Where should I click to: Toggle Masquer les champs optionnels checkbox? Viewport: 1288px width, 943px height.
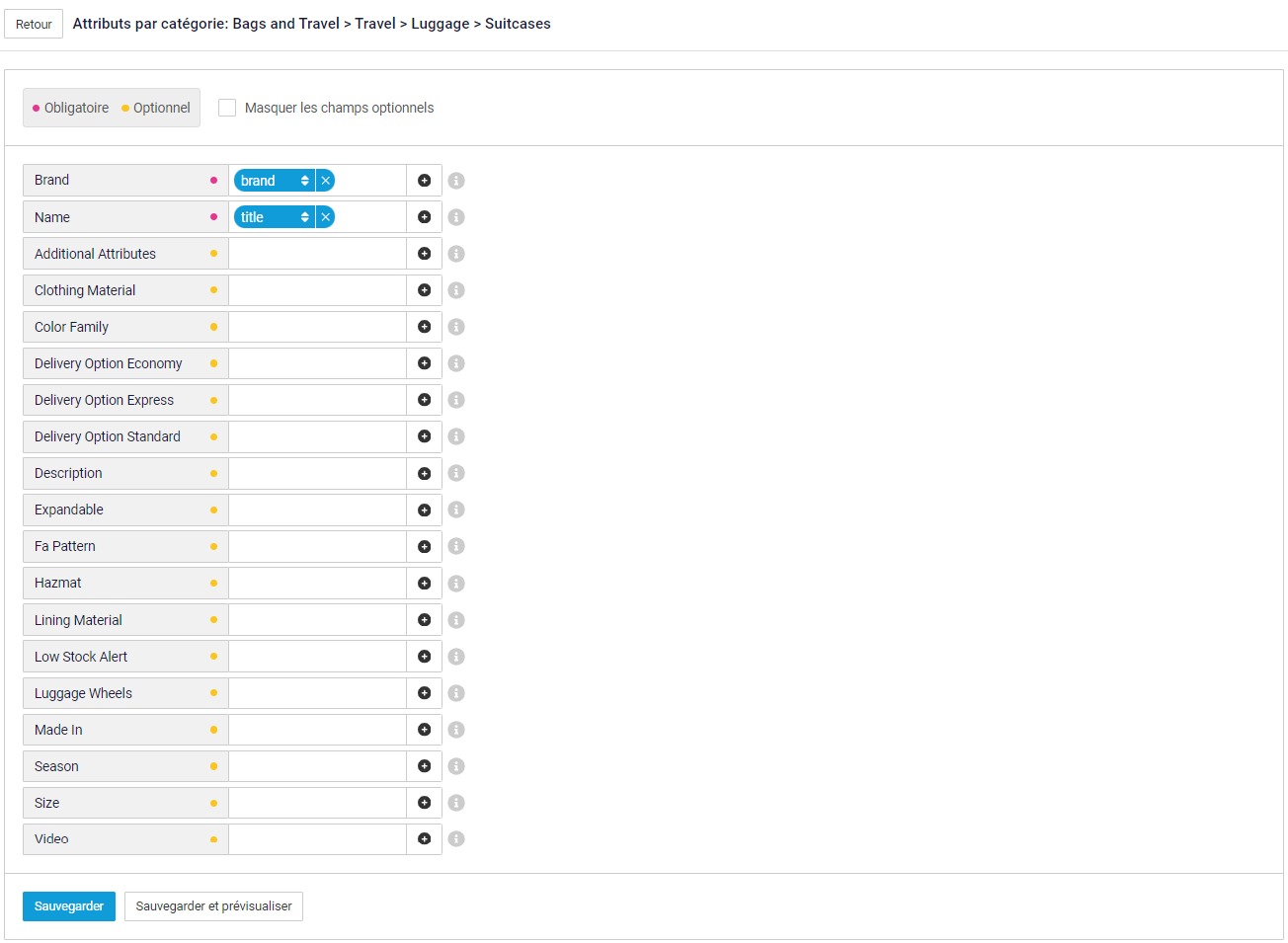[x=227, y=108]
